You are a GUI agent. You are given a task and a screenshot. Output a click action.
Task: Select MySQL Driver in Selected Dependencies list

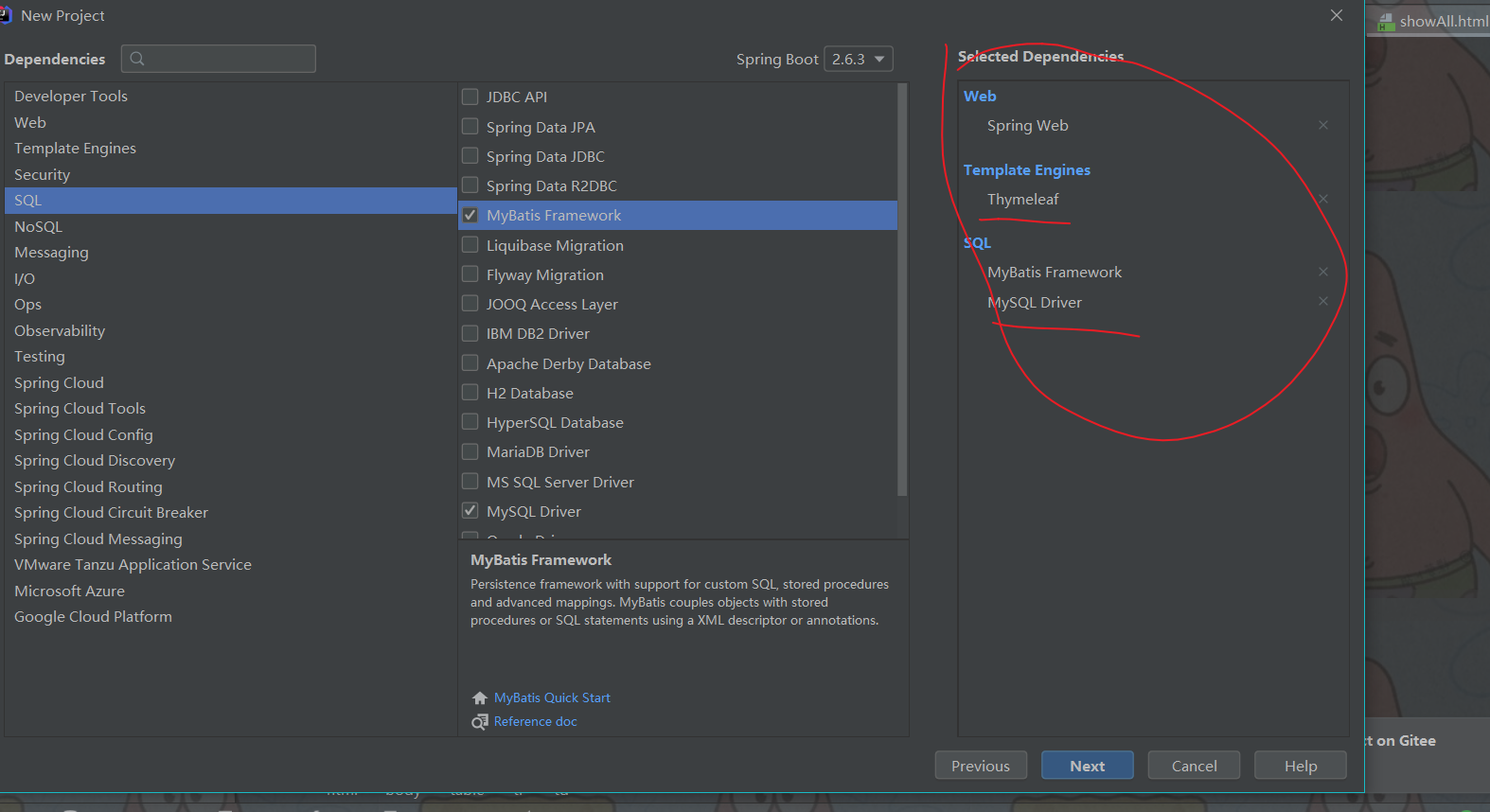pos(1035,303)
